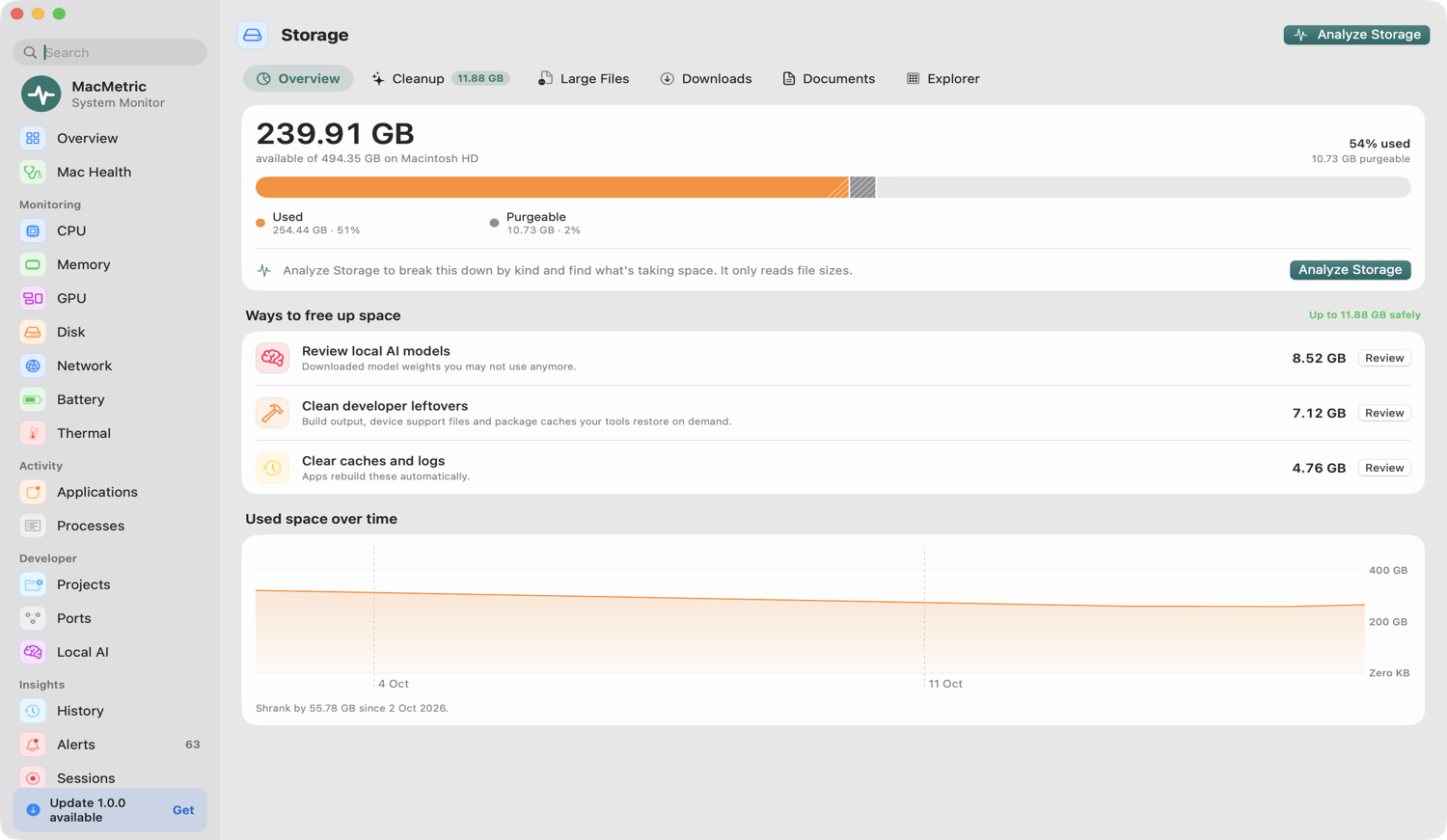Click the GPU icon in the sidebar
Viewport: 1447px width, 840px height.
coord(33,299)
